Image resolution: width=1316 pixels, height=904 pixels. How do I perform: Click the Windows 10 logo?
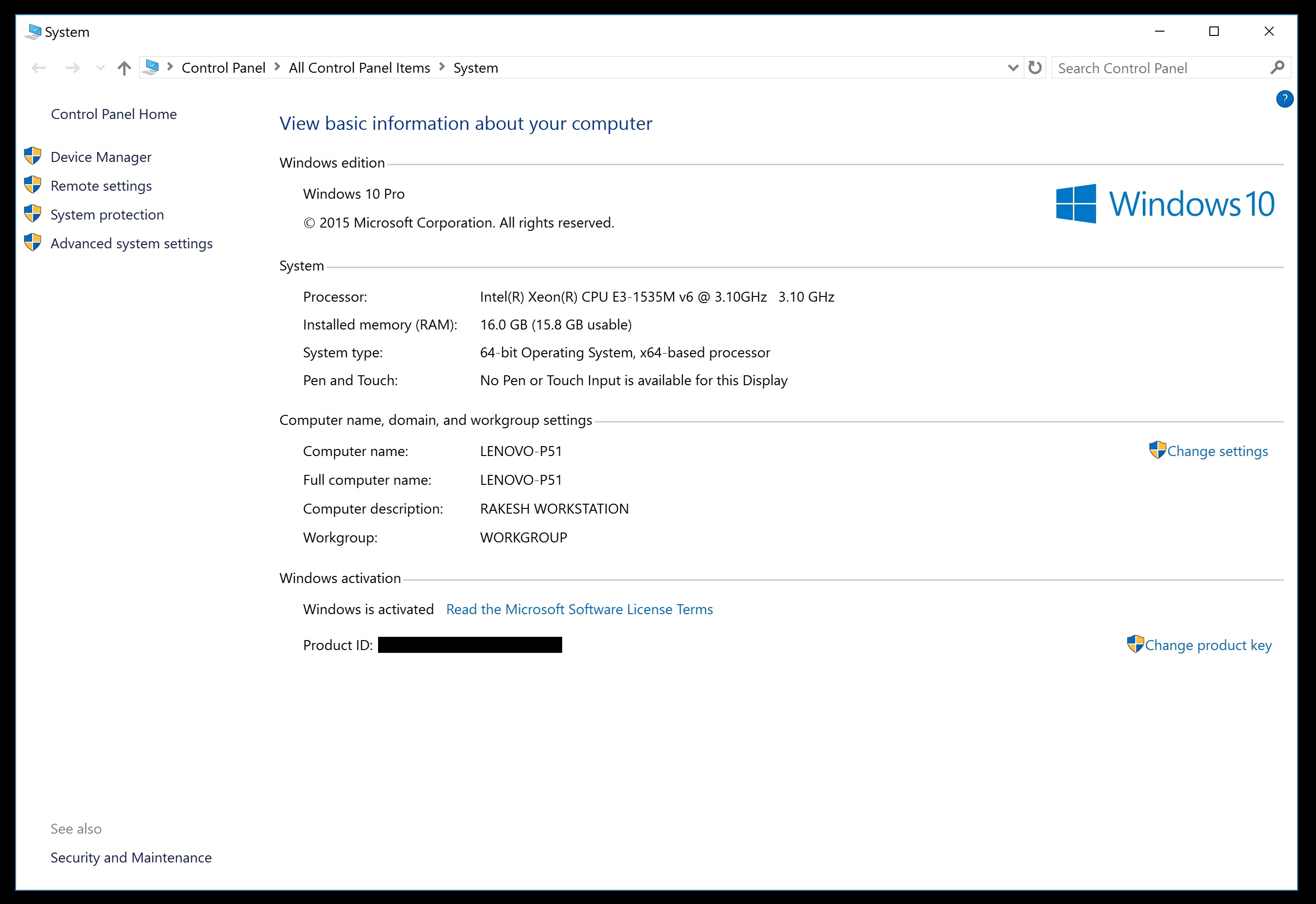pos(1164,204)
